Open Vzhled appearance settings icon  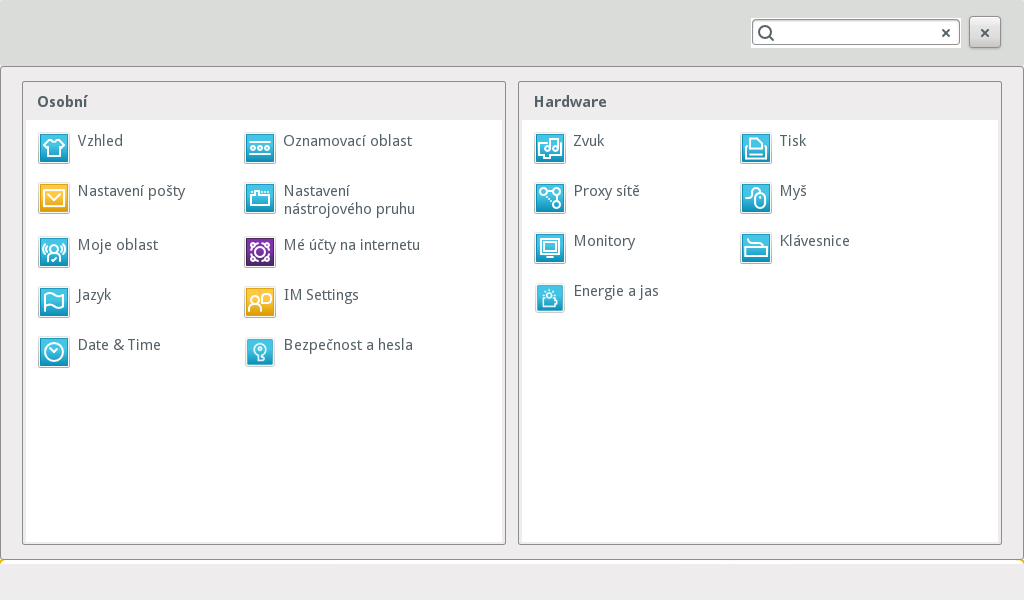pyautogui.click(x=54, y=148)
